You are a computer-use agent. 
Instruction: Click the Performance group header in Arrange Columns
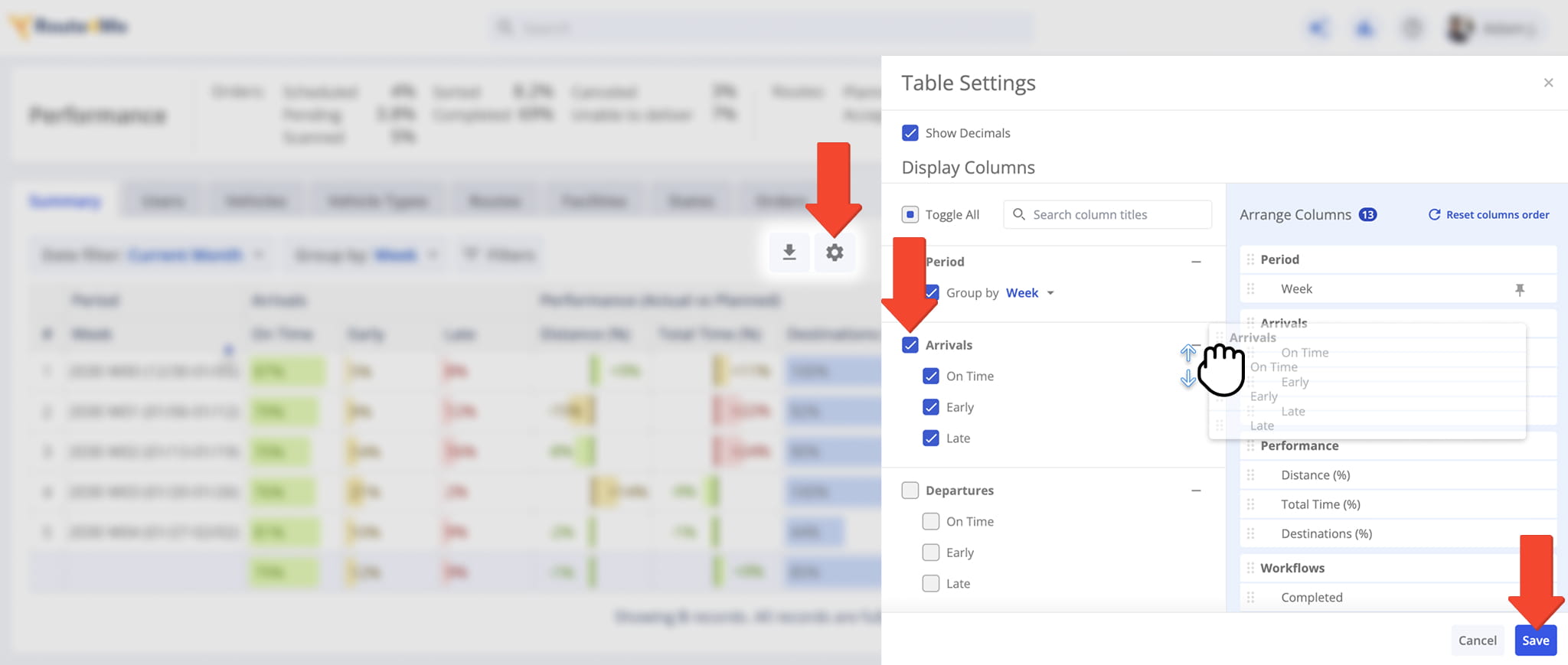click(1397, 446)
